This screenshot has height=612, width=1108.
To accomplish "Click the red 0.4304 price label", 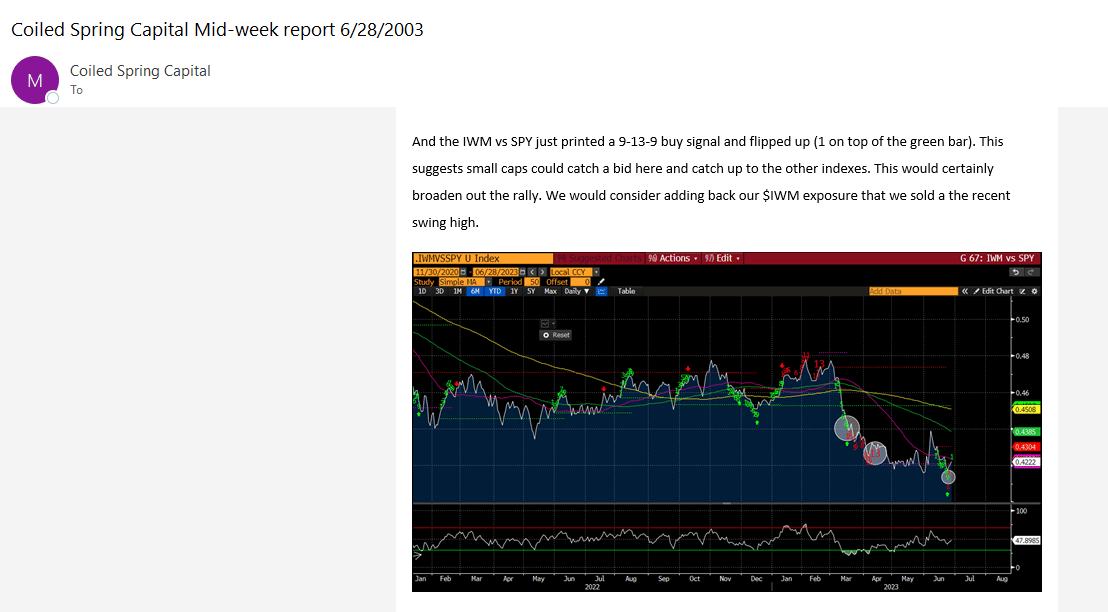I will (x=1025, y=447).
